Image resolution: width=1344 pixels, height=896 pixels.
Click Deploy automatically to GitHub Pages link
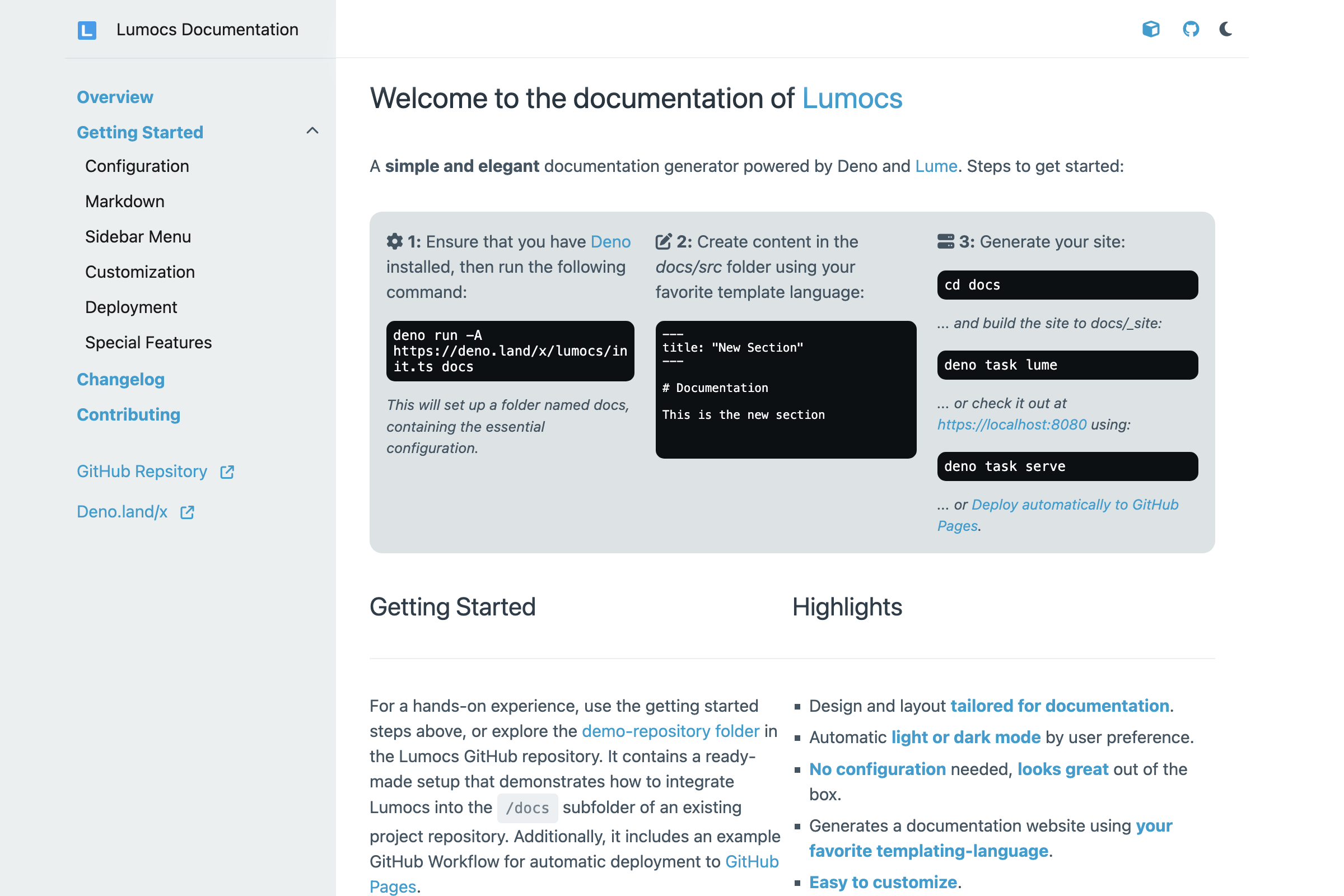[x=1074, y=505]
